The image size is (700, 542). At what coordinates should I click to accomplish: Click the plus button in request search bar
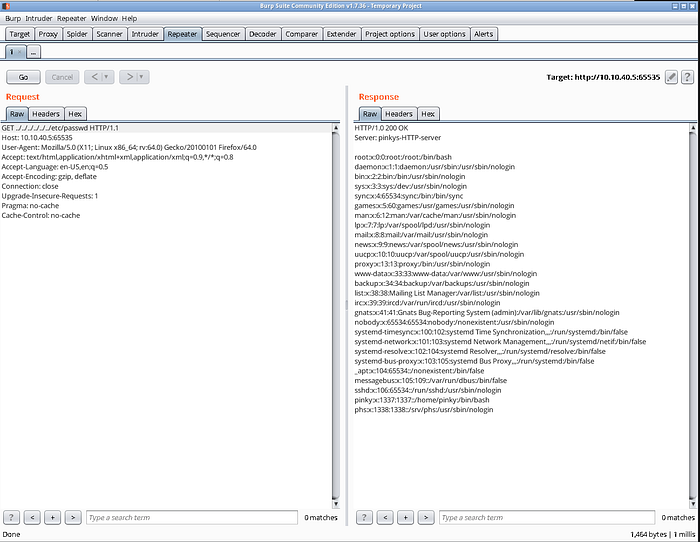click(x=52, y=517)
